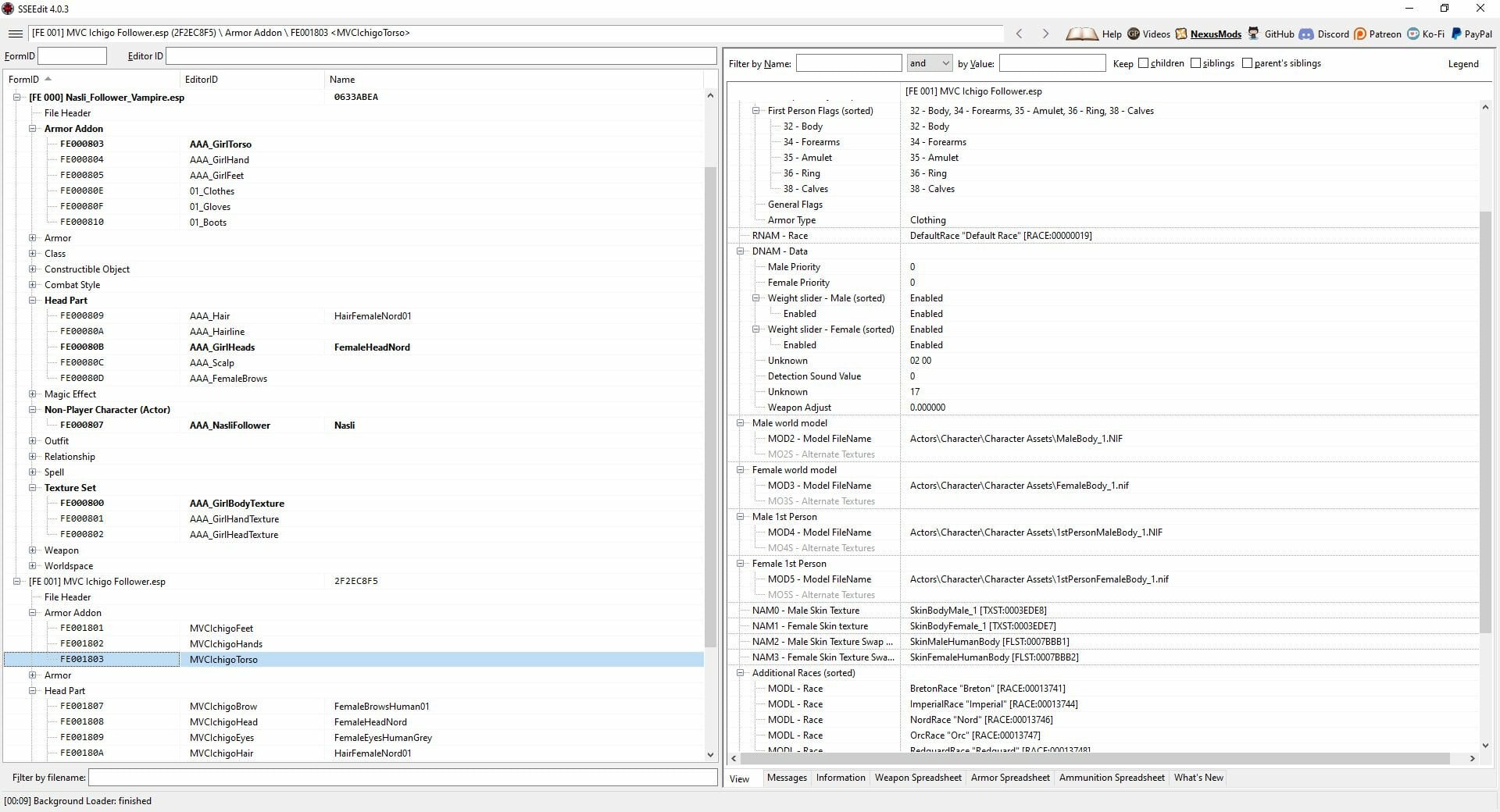The image size is (1500, 812).
Task: Select the MVCIchigoHands armor addon
Action: point(226,644)
